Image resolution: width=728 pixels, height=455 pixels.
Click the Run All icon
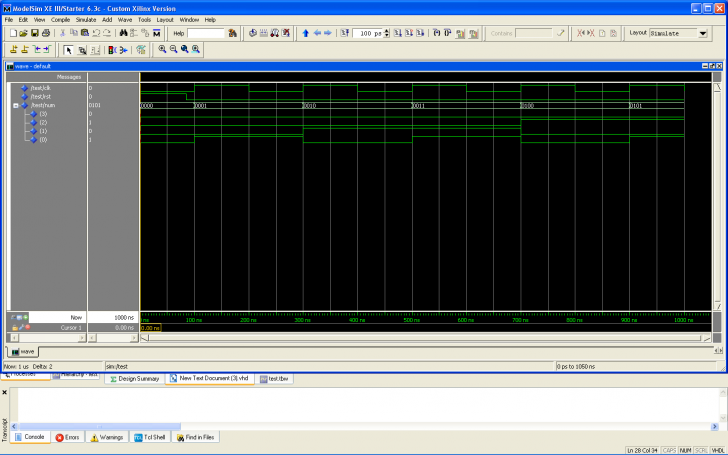tap(420, 33)
